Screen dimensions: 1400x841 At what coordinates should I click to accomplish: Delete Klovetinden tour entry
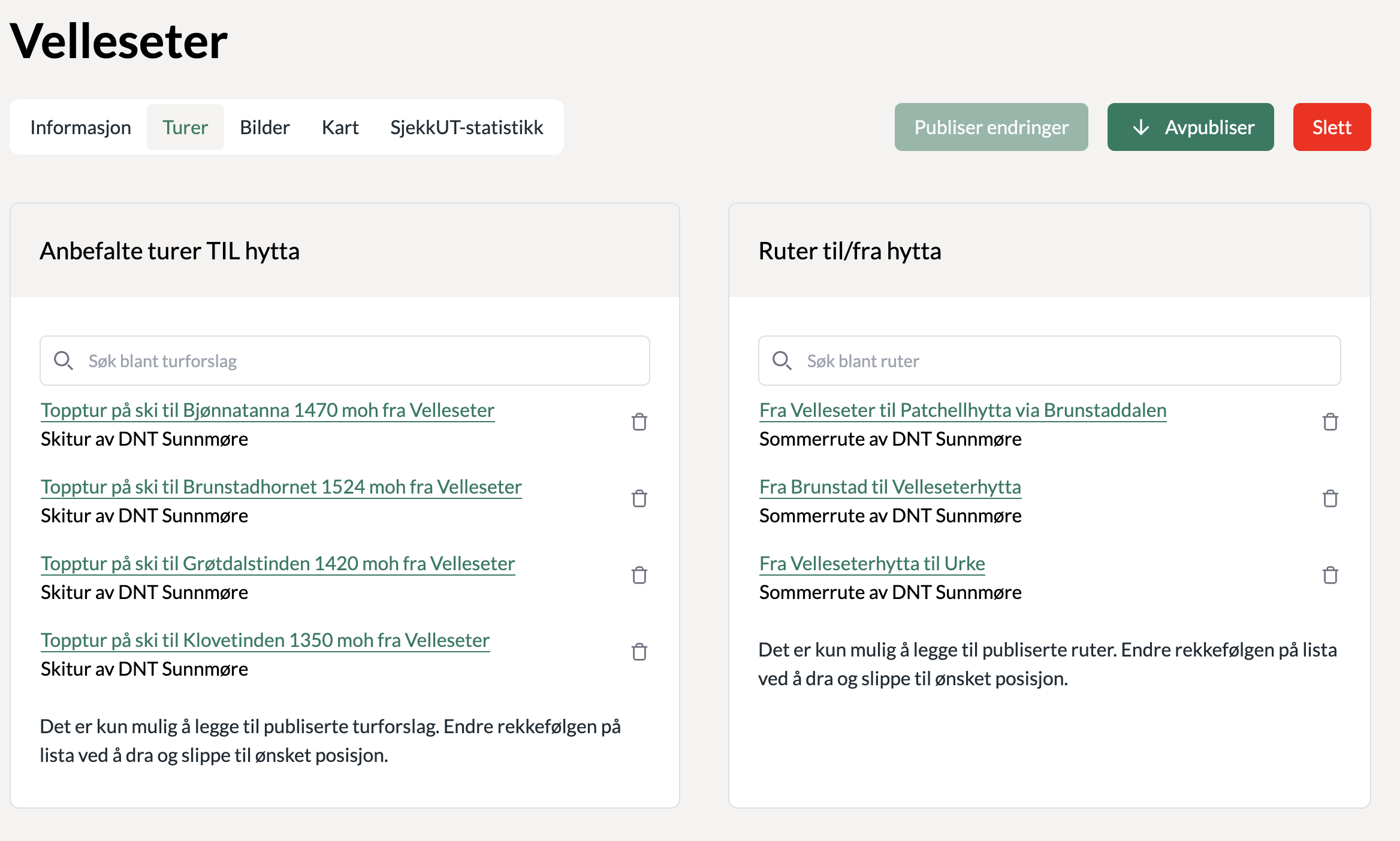639,652
